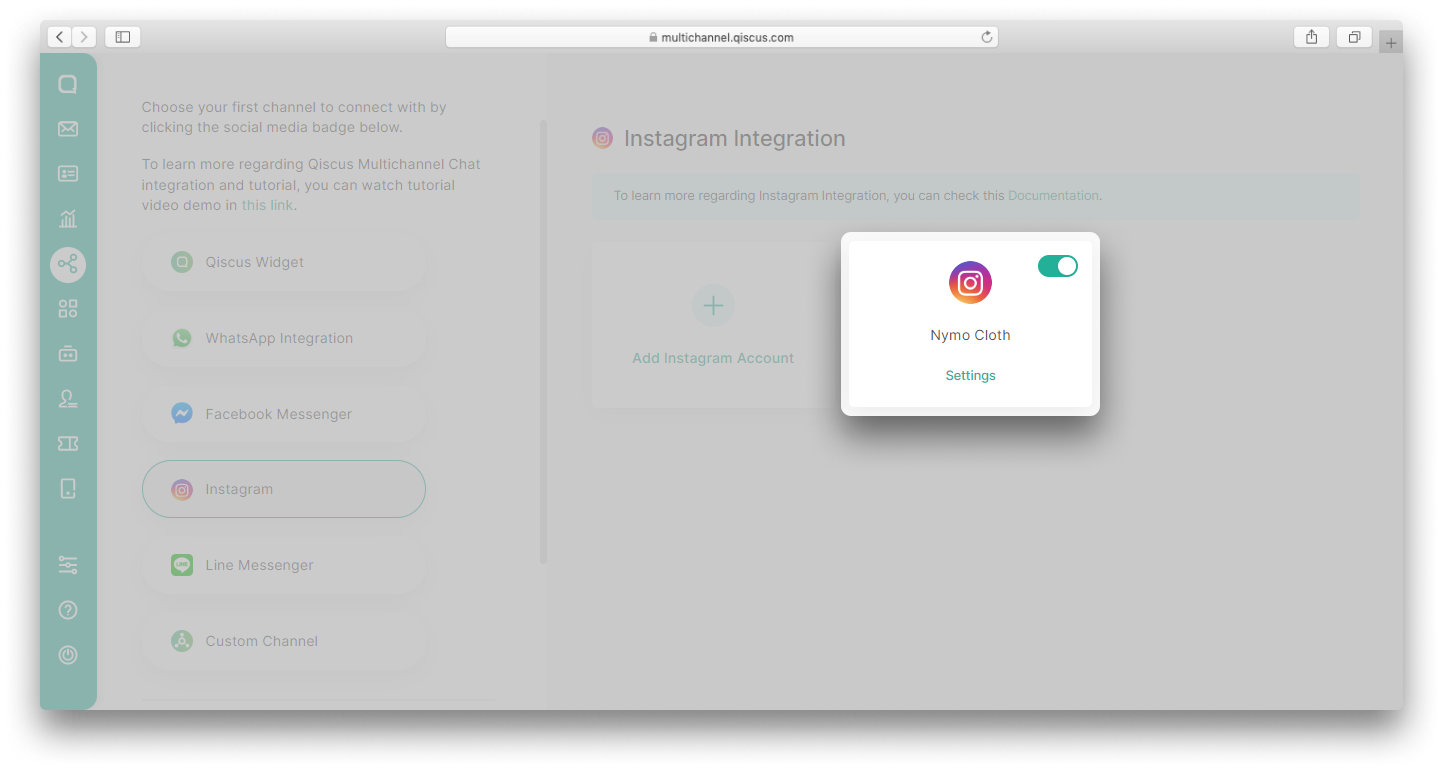Select the Line Messenger channel
The image size is (1443, 770).
pos(284,565)
